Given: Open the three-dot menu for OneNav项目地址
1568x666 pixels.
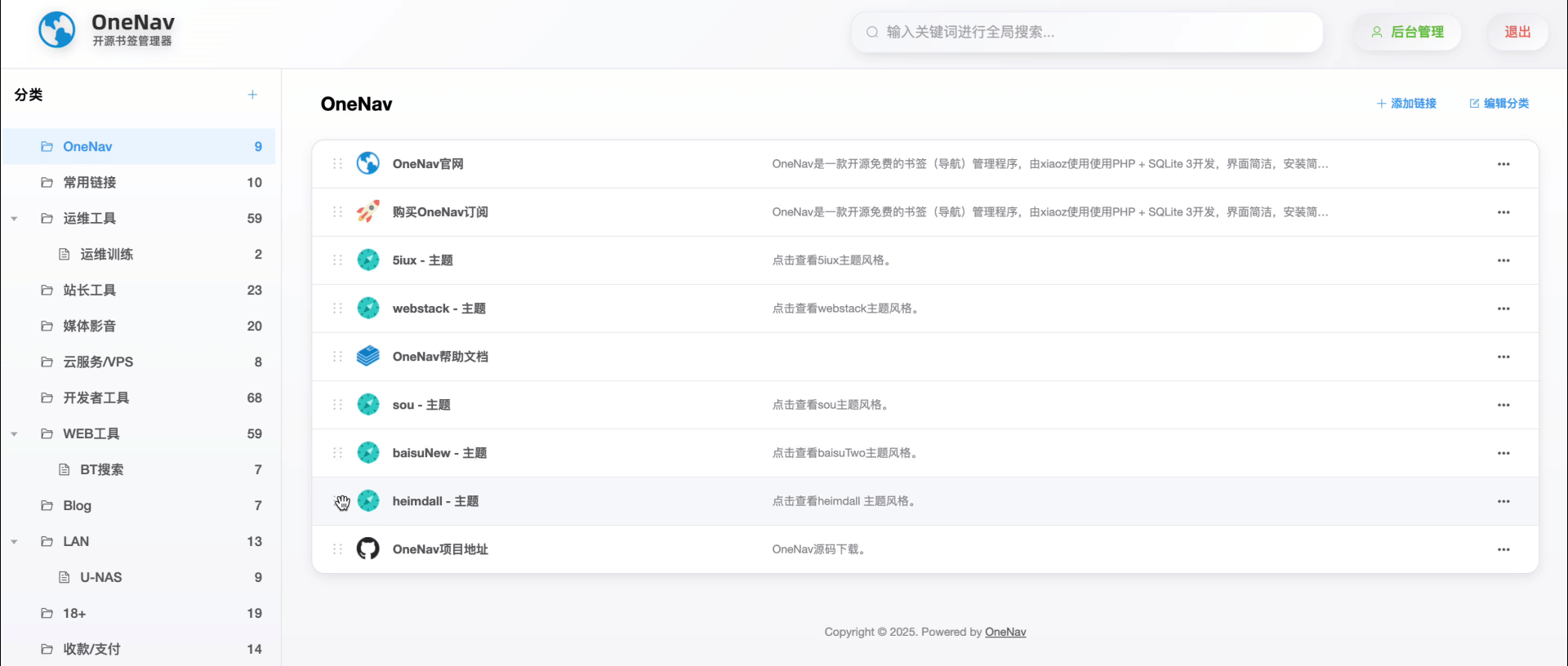Looking at the screenshot, I should coord(1503,549).
